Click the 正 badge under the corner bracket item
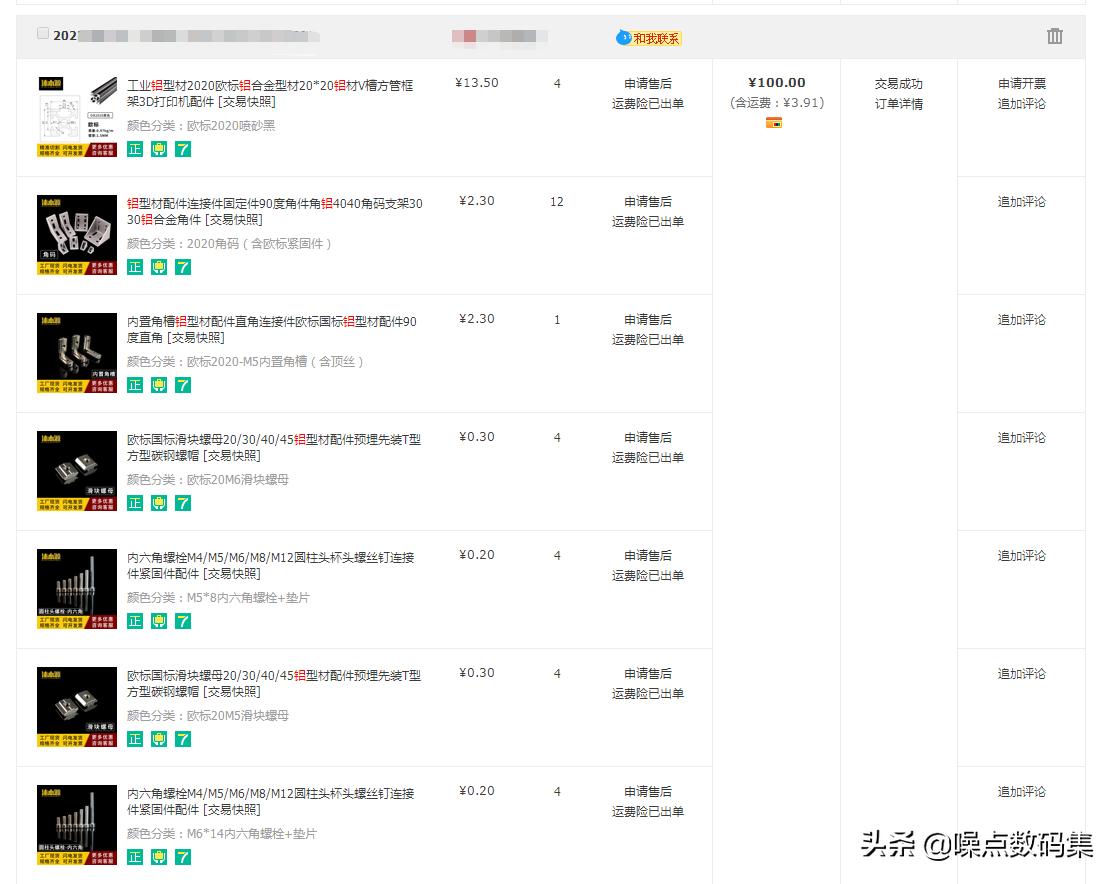Viewport: 1119px width, 884px height. [134, 267]
